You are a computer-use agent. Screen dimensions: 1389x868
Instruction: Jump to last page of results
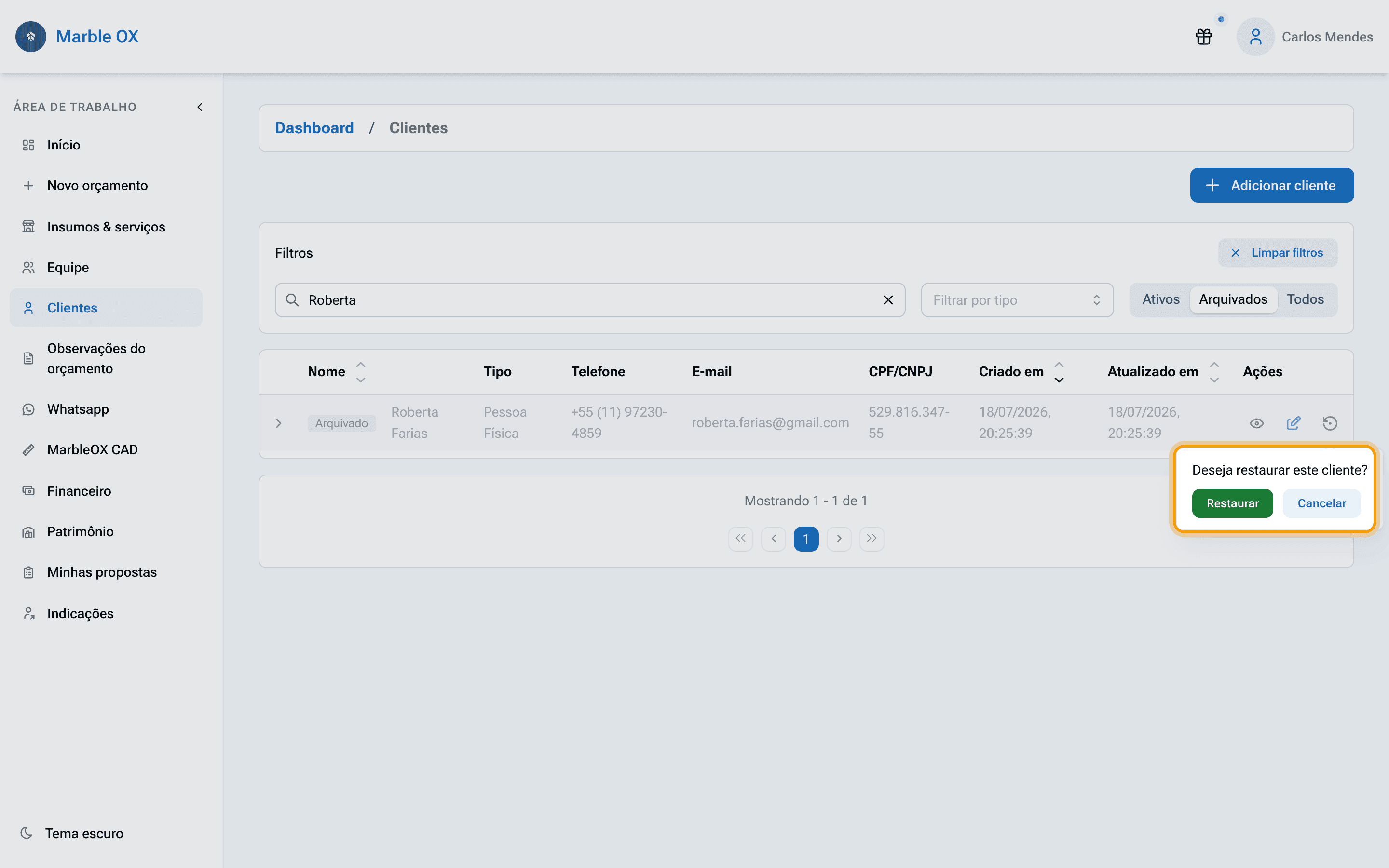(872, 539)
